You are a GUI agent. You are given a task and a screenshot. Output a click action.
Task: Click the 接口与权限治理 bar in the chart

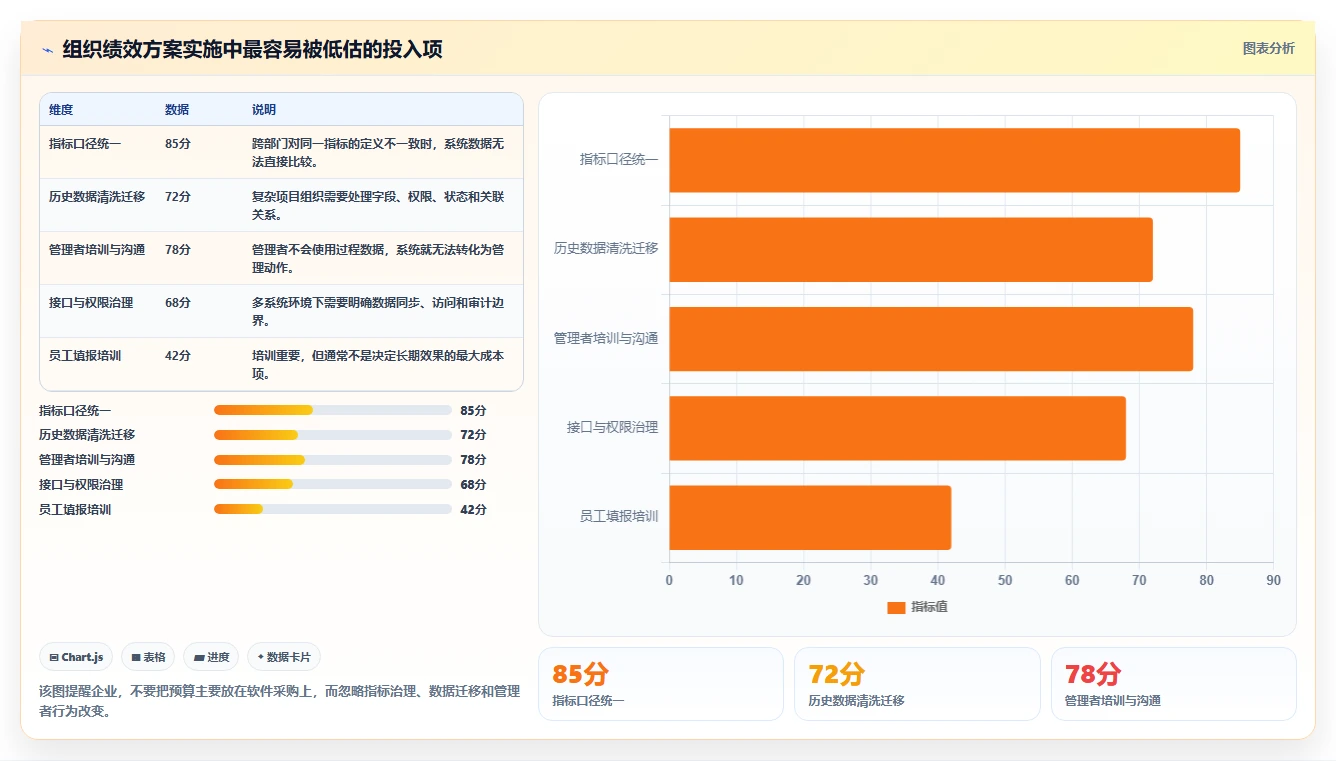click(897, 428)
